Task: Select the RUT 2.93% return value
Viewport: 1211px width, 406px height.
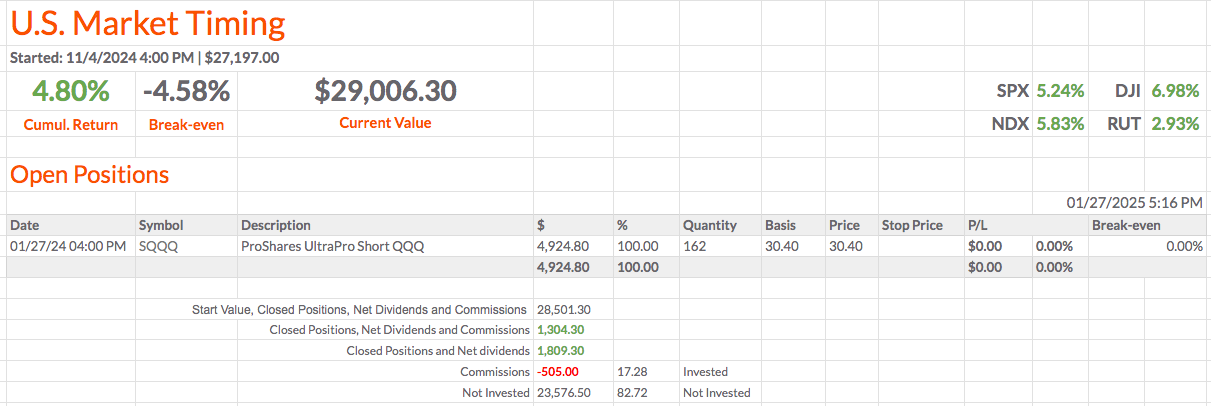Action: (x=1175, y=125)
